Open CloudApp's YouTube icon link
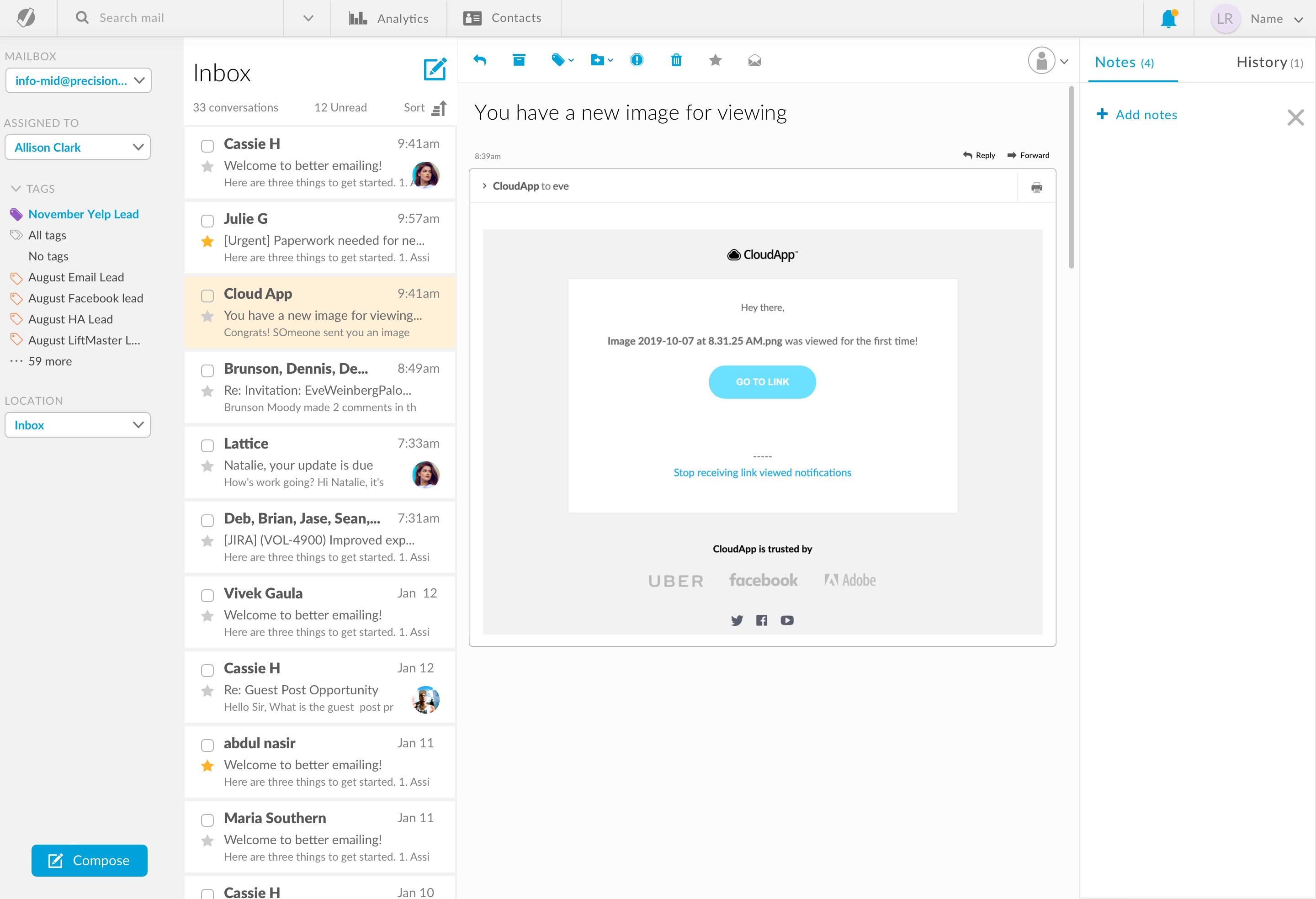 point(787,620)
